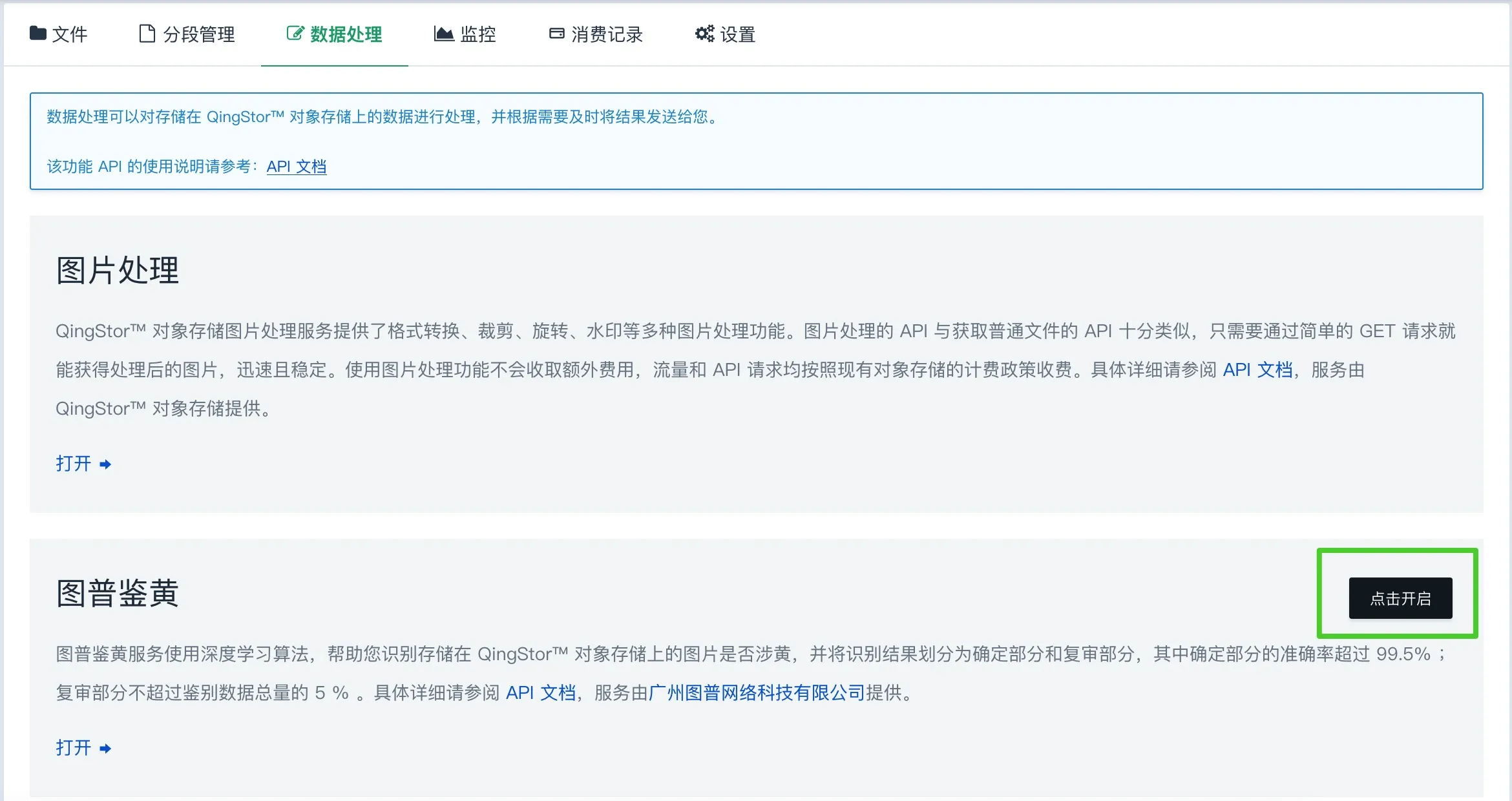Click the gears icon beside 设置
Image resolution: width=1512 pixels, height=801 pixels.
704,33
